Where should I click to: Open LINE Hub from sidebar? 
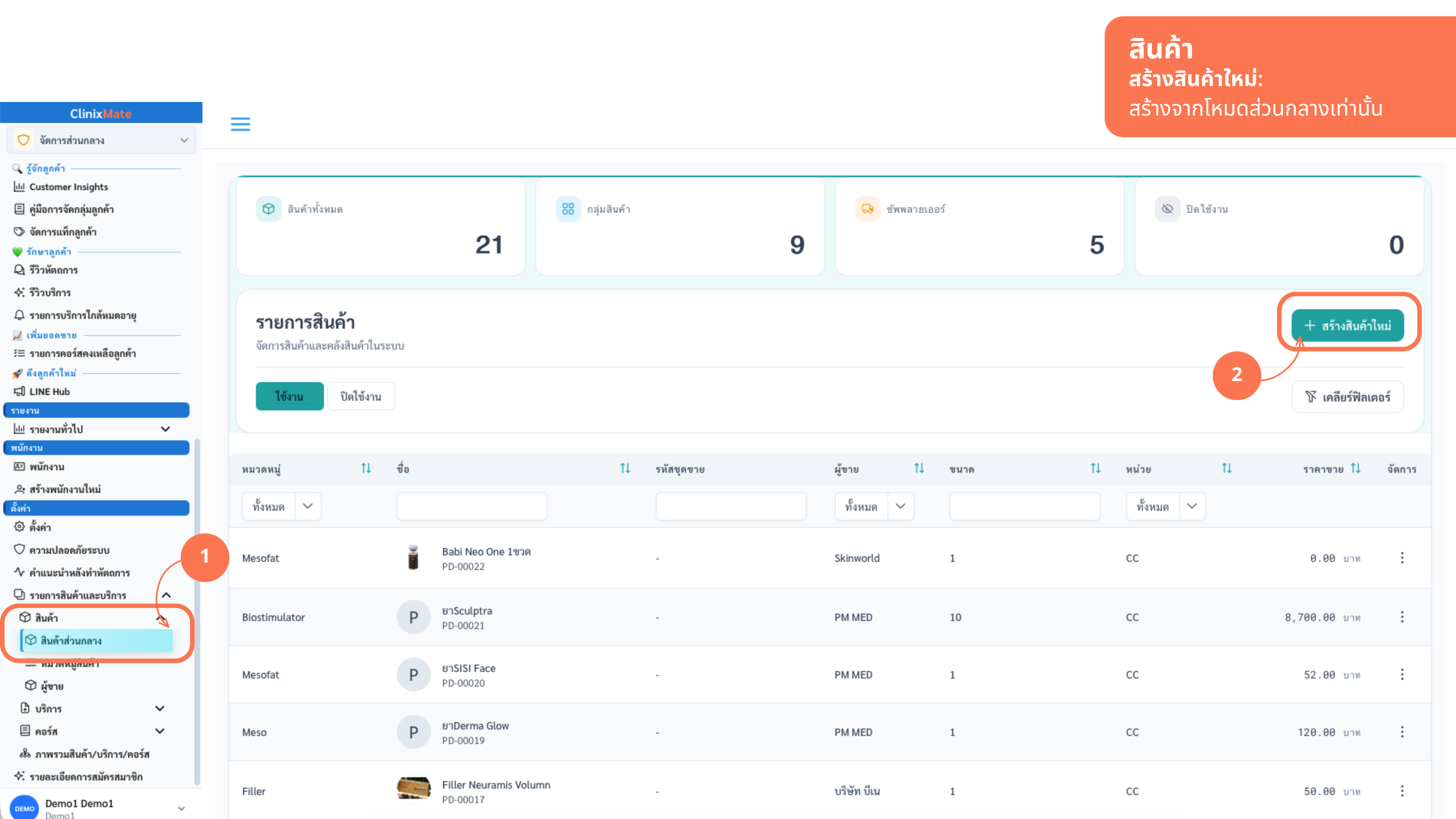42,391
